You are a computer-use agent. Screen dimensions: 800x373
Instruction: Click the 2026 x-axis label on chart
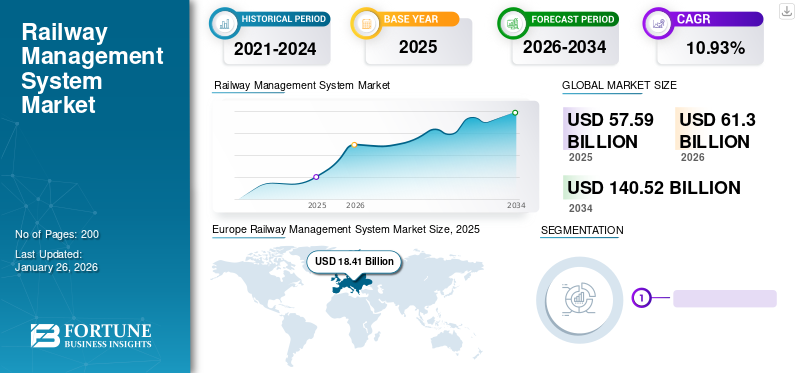pos(355,205)
